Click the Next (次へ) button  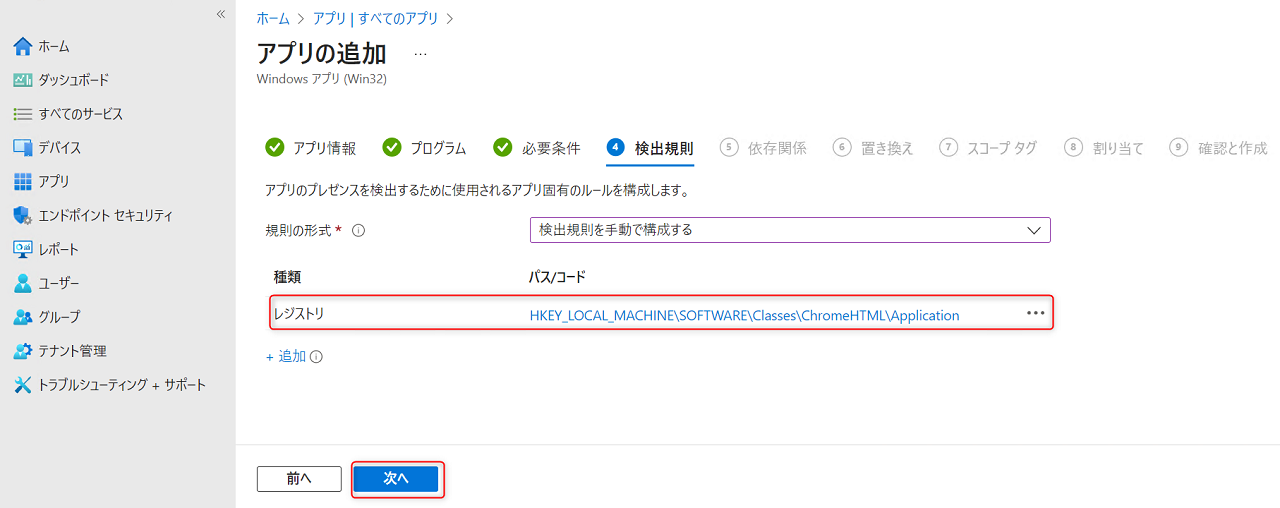pyautogui.click(x=396, y=479)
